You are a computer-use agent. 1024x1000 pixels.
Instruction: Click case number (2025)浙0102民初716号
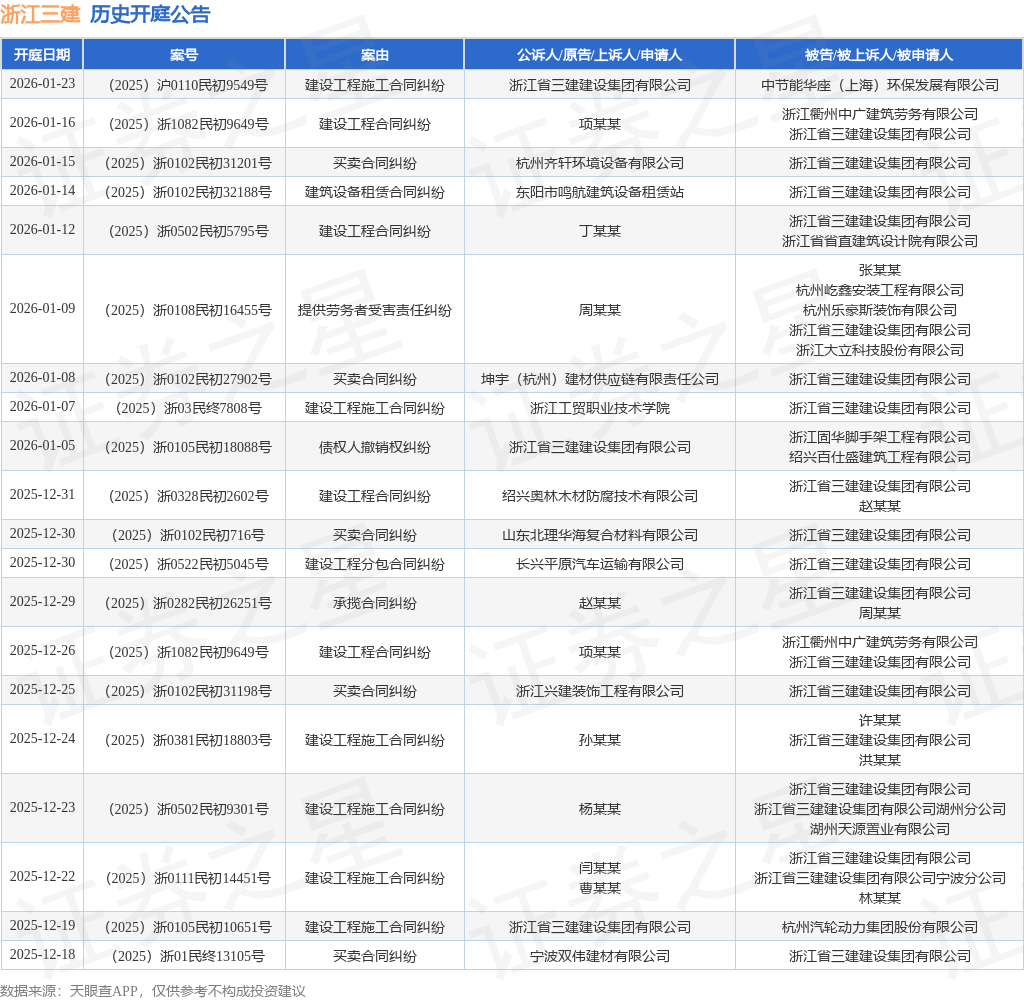188,535
